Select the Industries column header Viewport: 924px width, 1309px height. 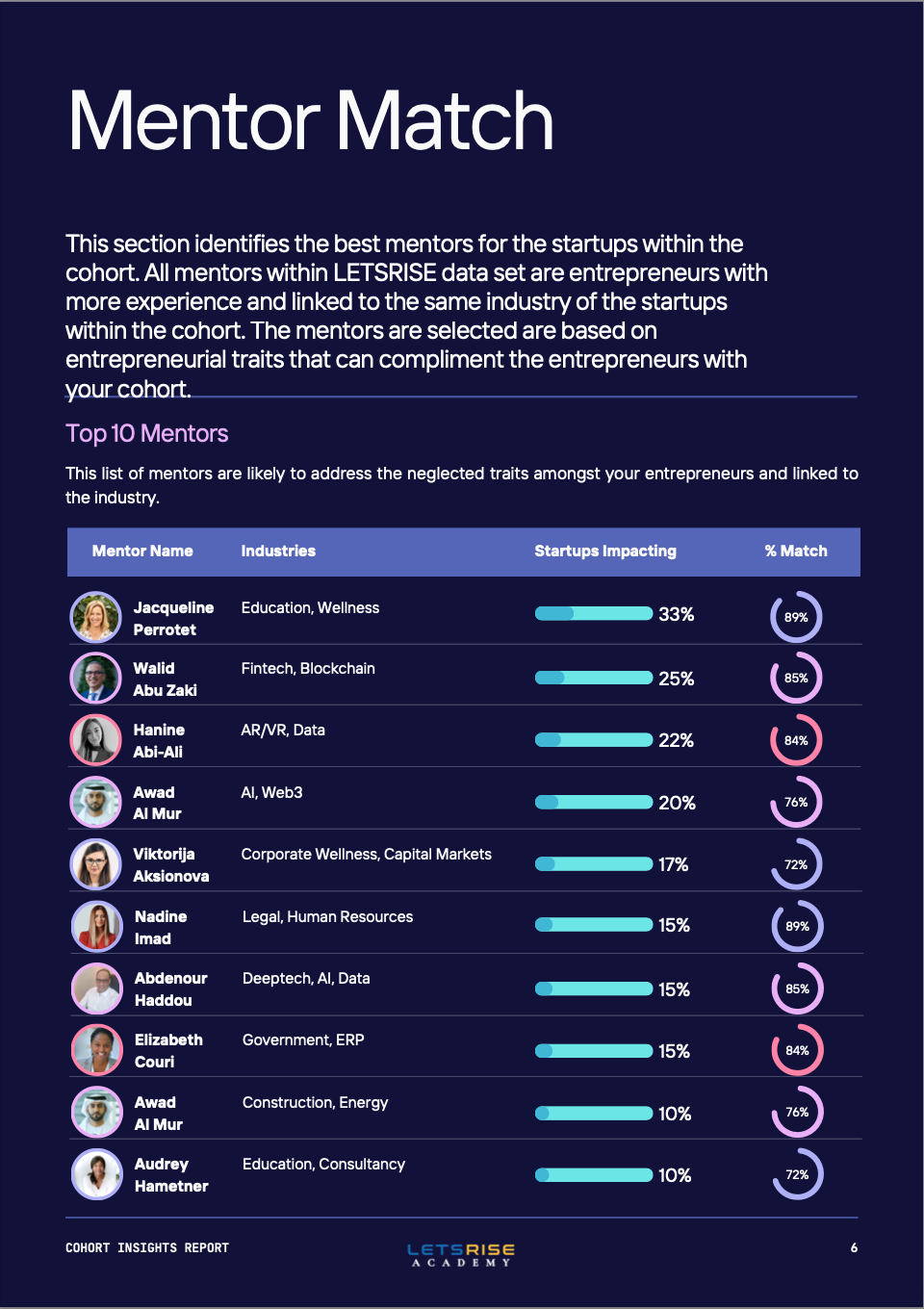278,552
